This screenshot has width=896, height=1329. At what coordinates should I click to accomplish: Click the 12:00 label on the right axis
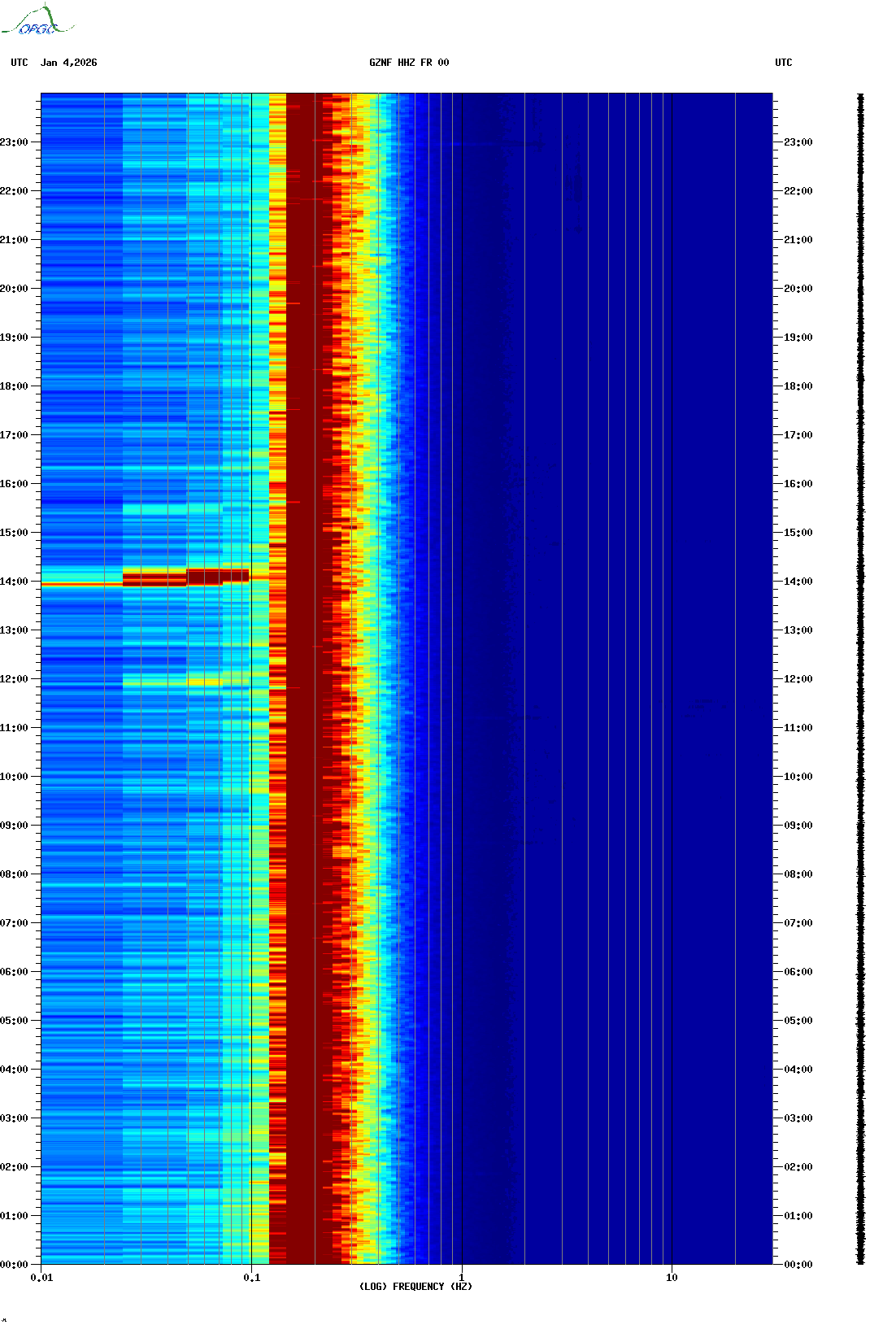pos(798,679)
